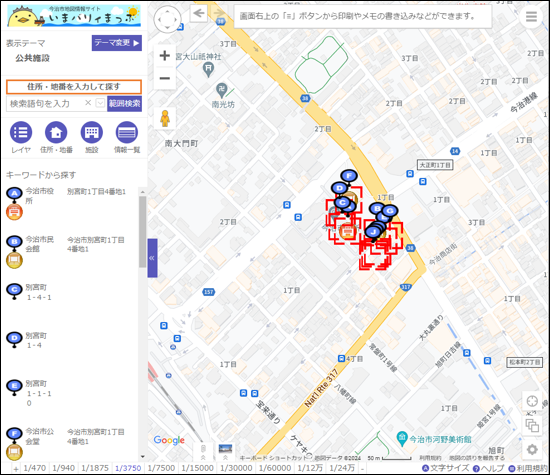Open the レイヤ layer list icon
The height and width of the screenshot is (475, 550).
pos(21,133)
